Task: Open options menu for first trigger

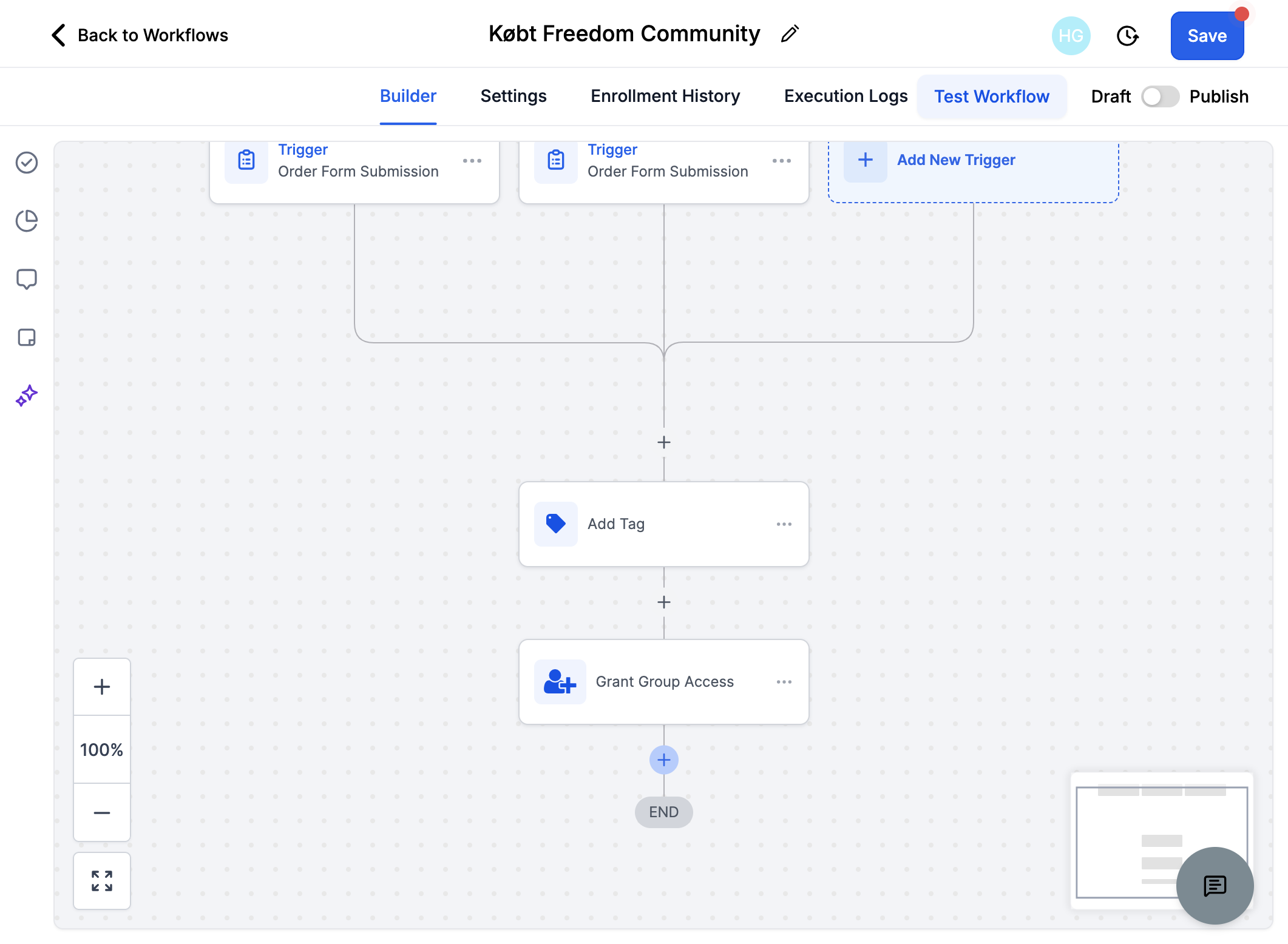Action: 472,161
